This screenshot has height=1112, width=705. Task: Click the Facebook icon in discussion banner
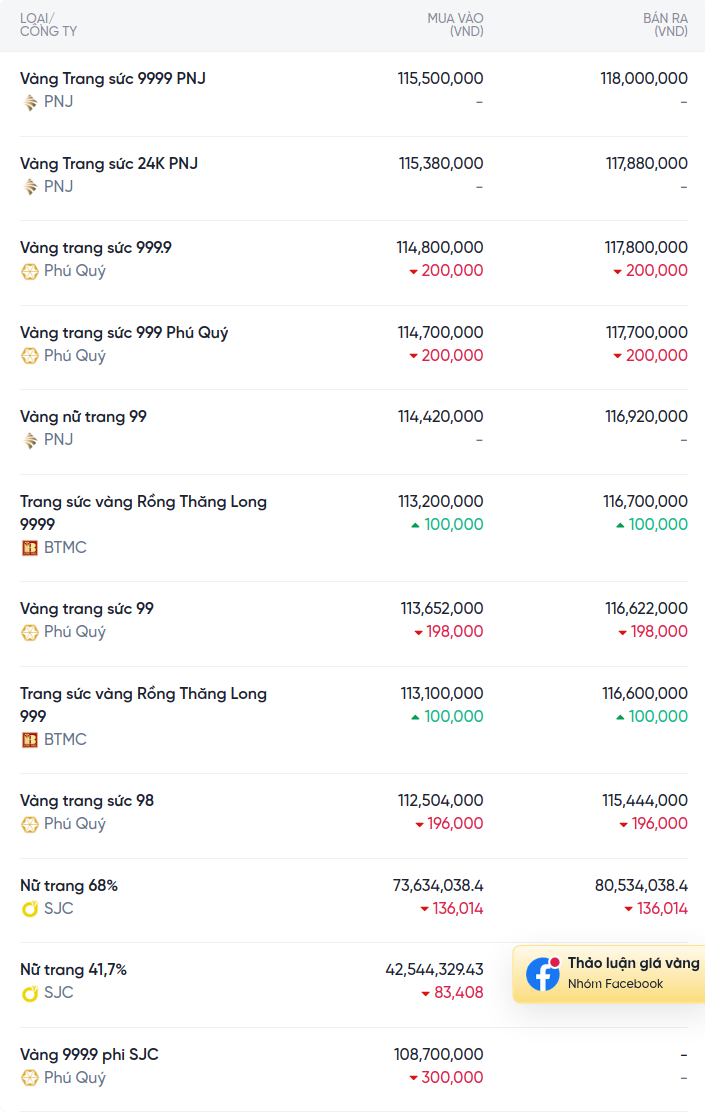(x=543, y=974)
